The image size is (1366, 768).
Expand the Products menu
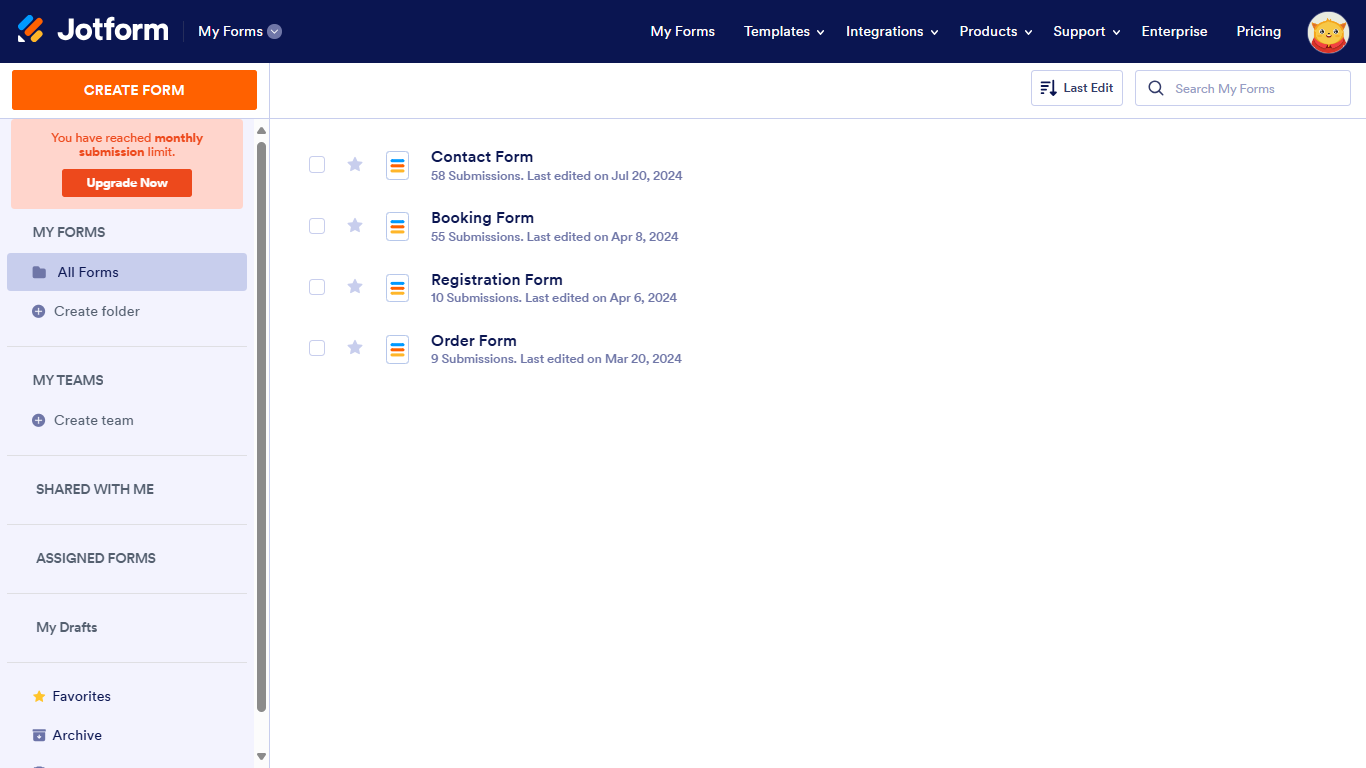(x=996, y=31)
